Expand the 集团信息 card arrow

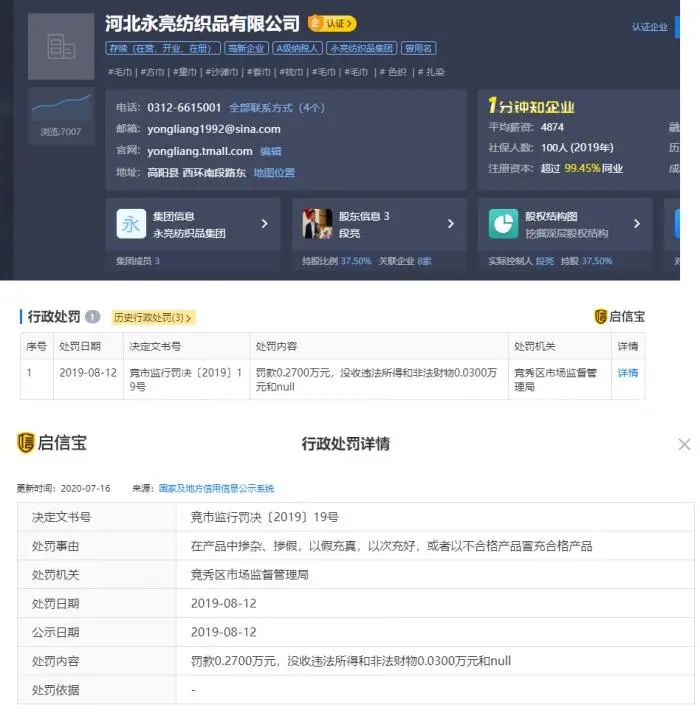point(265,224)
